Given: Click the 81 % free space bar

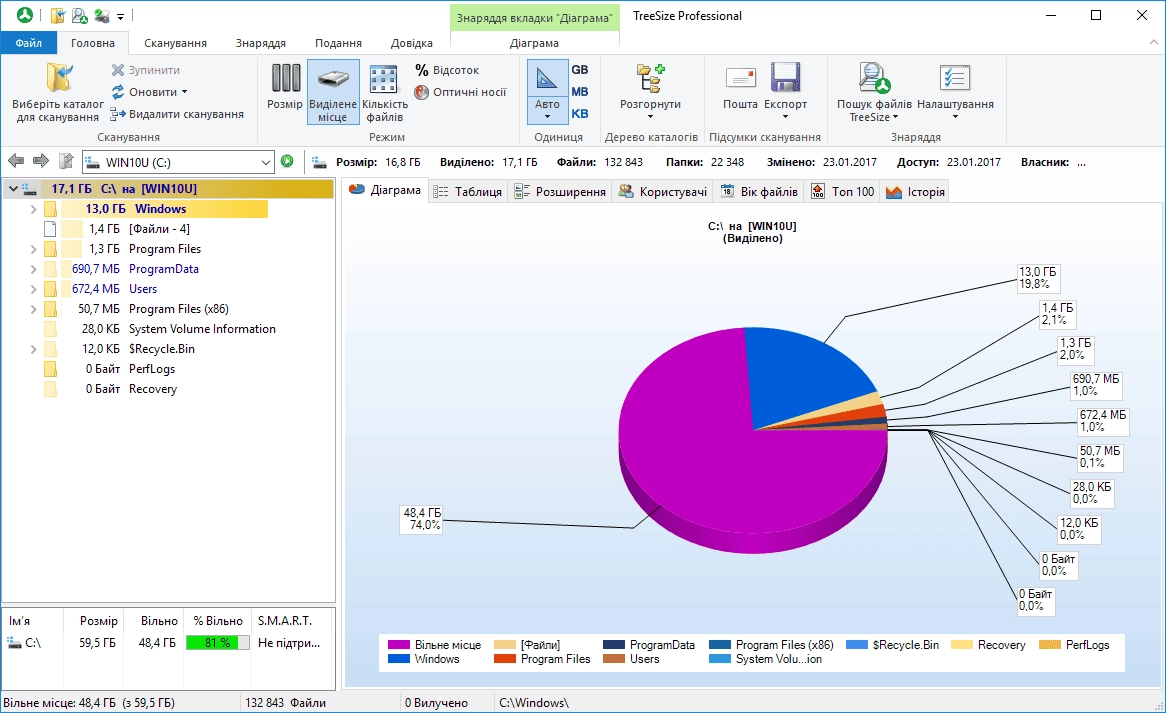Looking at the screenshot, I should pyautogui.click(x=217, y=642).
